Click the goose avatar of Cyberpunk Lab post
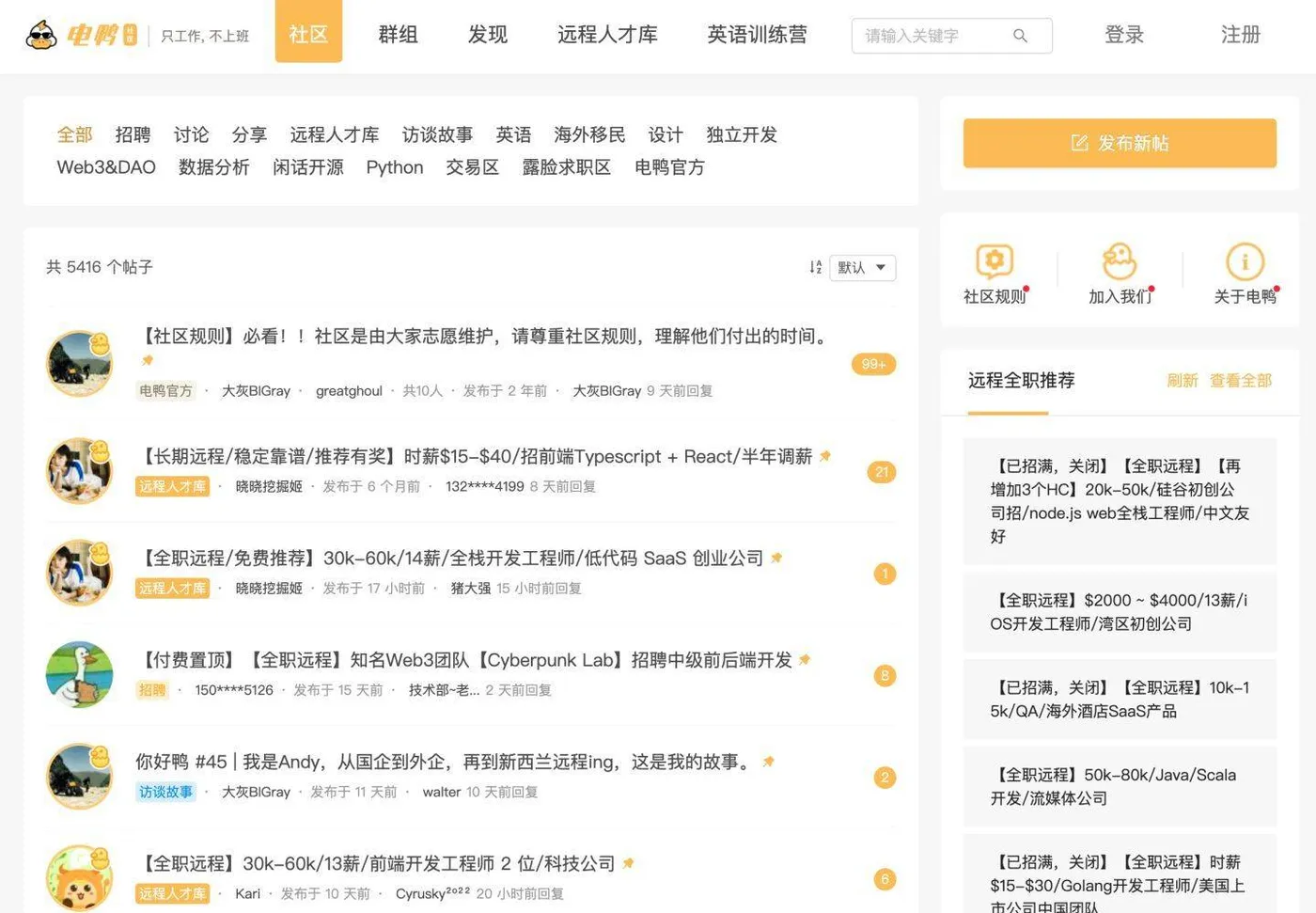 [x=79, y=674]
